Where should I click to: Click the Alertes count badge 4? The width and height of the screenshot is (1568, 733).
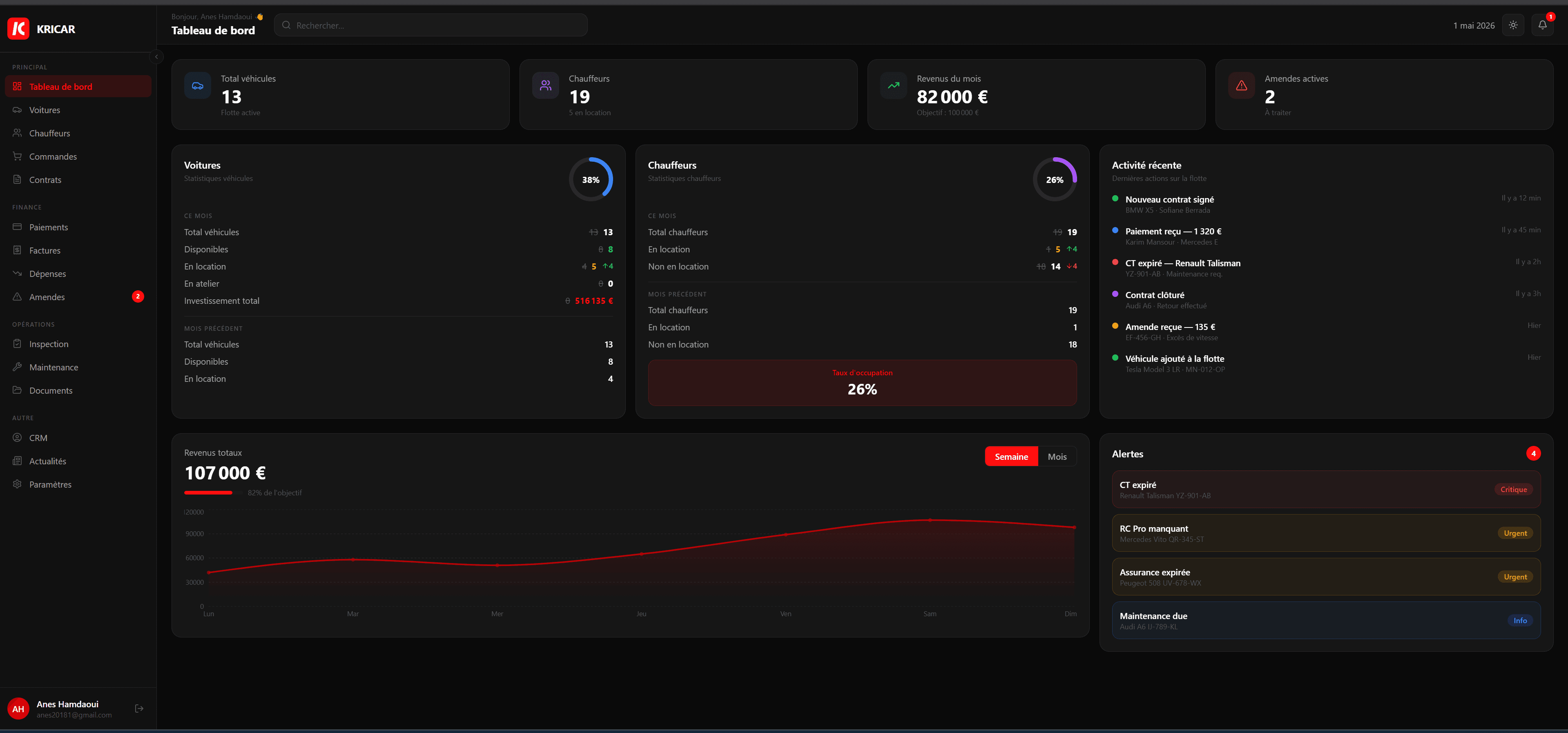pos(1533,454)
